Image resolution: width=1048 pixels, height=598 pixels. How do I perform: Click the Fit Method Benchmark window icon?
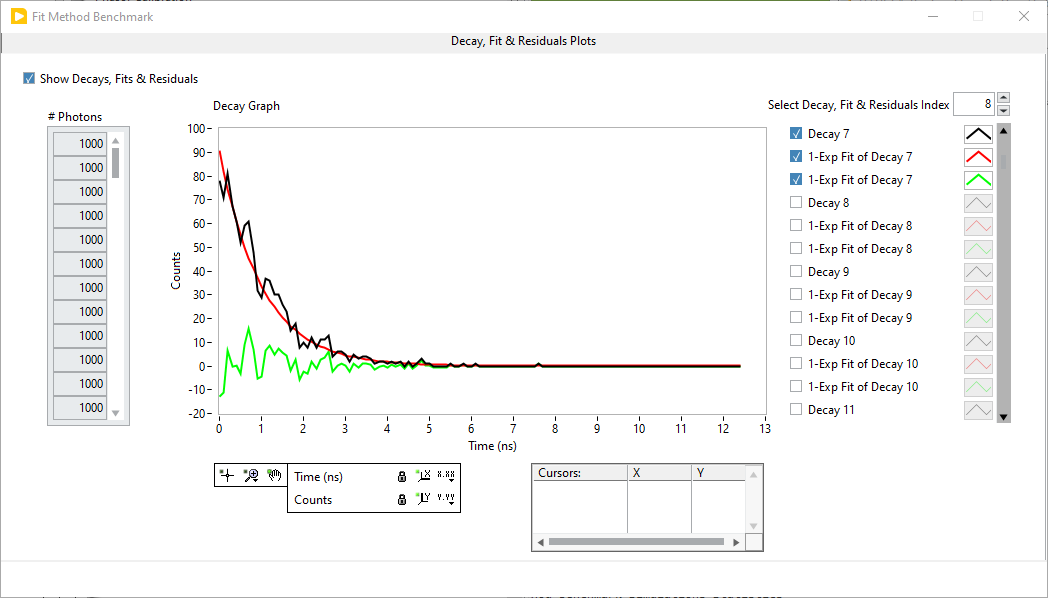click(x=19, y=16)
